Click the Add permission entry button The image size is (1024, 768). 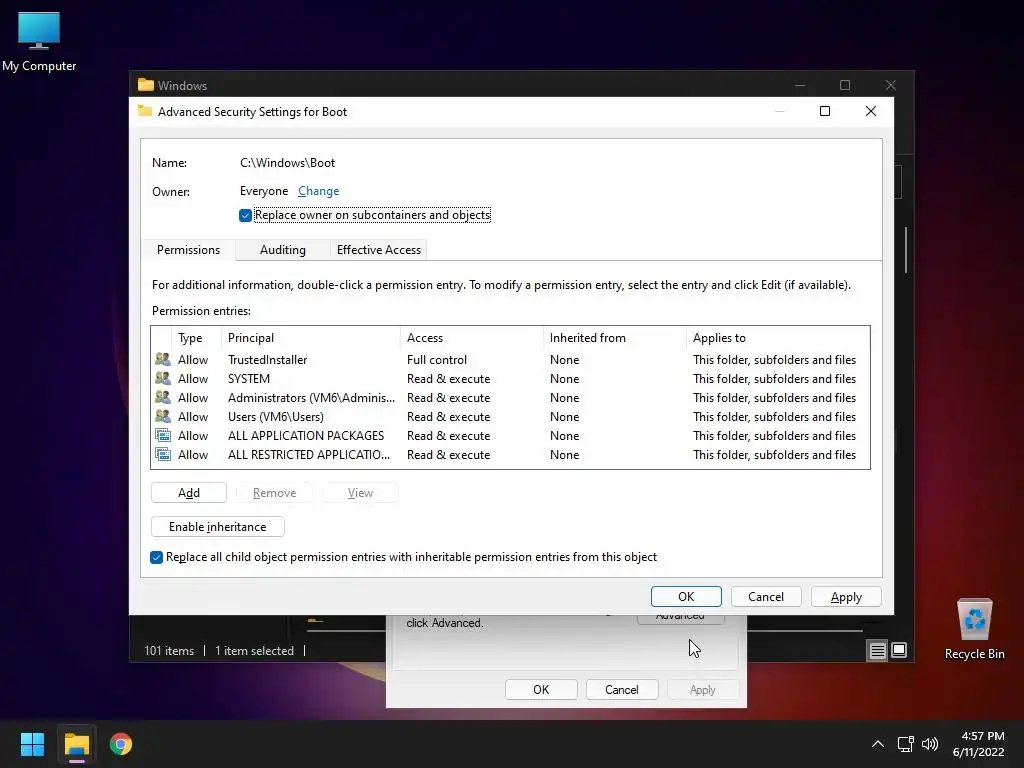pos(189,492)
